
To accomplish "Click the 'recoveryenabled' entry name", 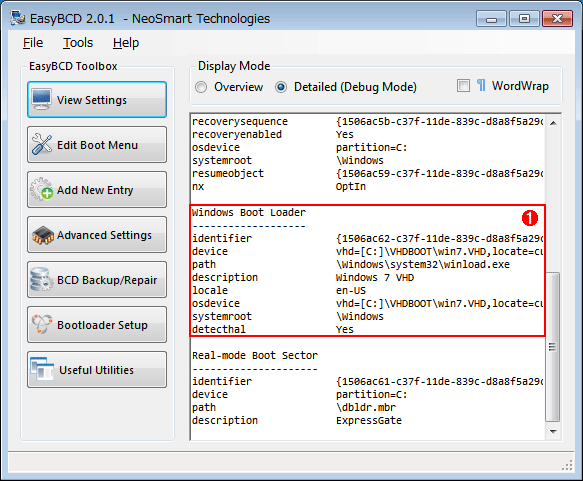I will tap(237, 134).
